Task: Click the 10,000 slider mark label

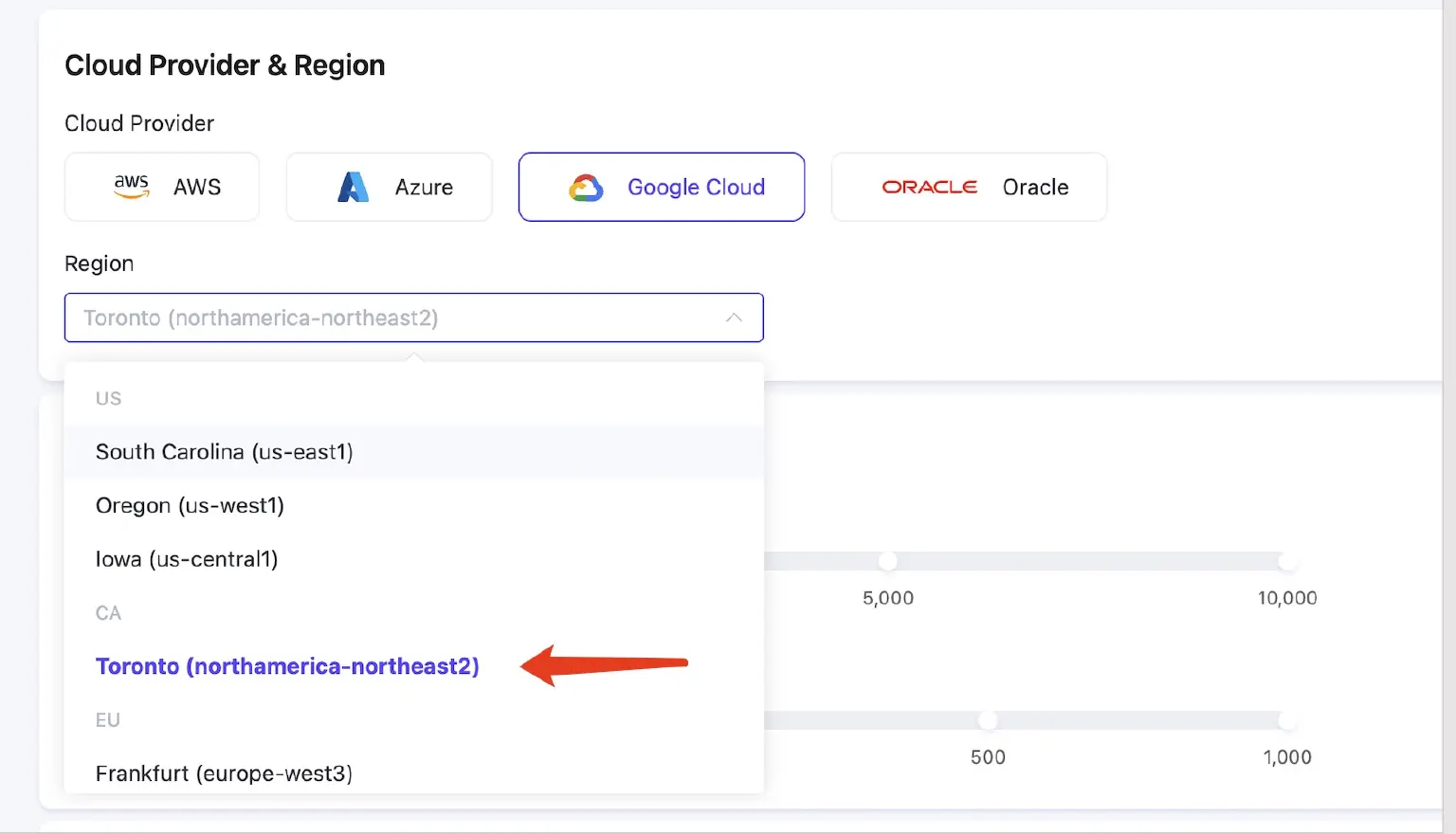Action: [x=1286, y=598]
